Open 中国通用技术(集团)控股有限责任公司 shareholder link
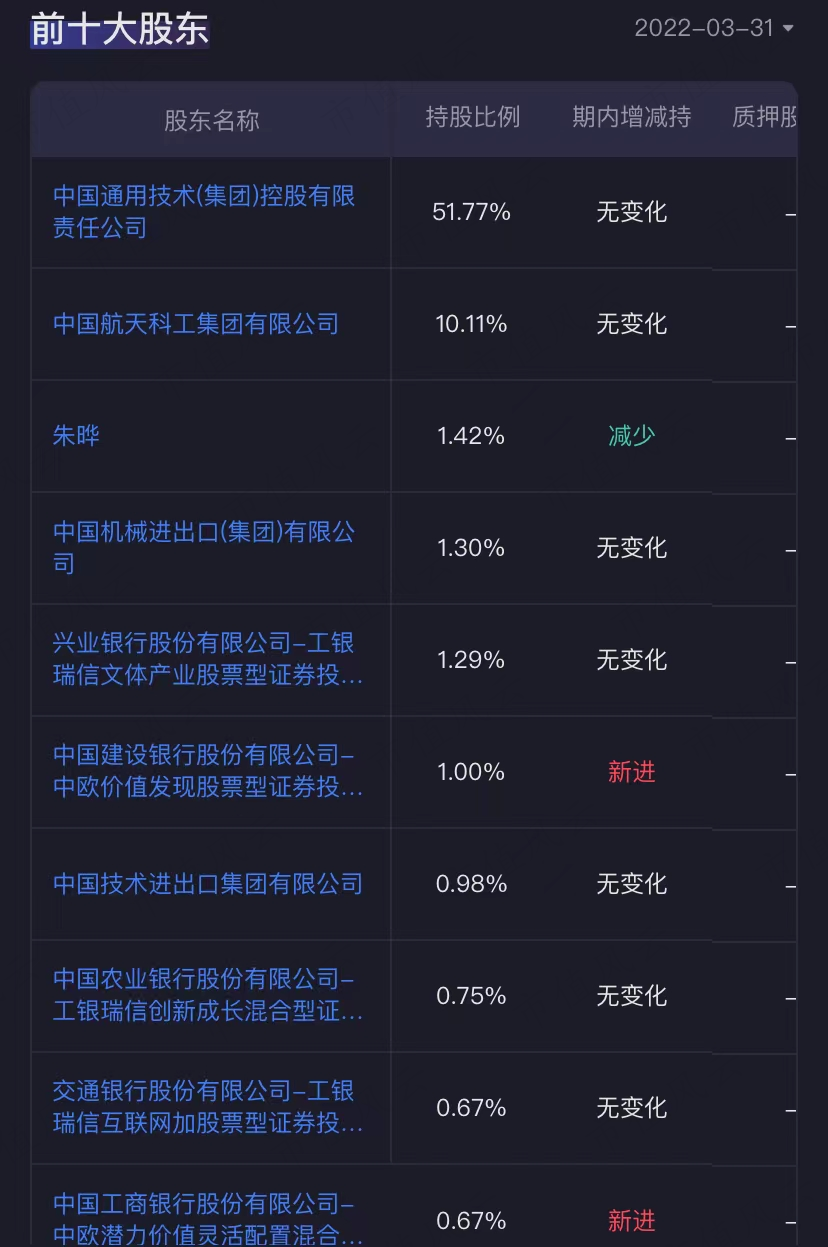The height and width of the screenshot is (1247, 828). tap(204, 211)
